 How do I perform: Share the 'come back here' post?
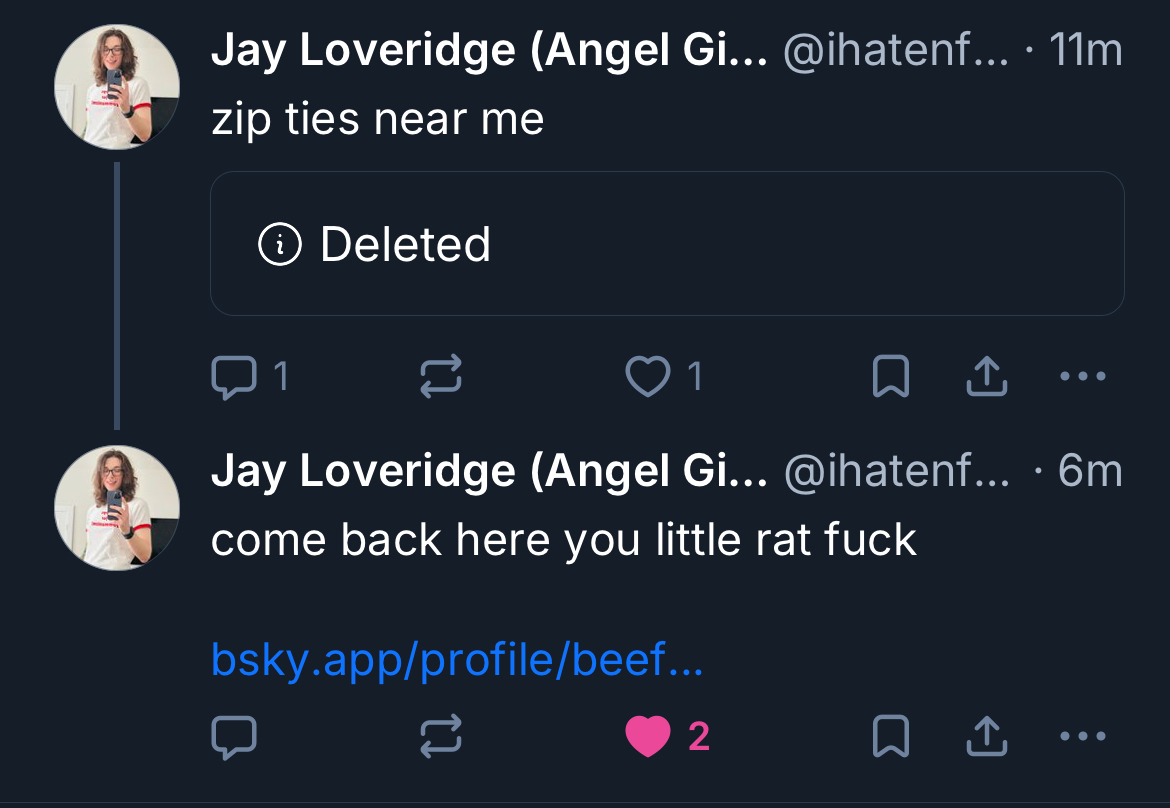[x=985, y=737]
